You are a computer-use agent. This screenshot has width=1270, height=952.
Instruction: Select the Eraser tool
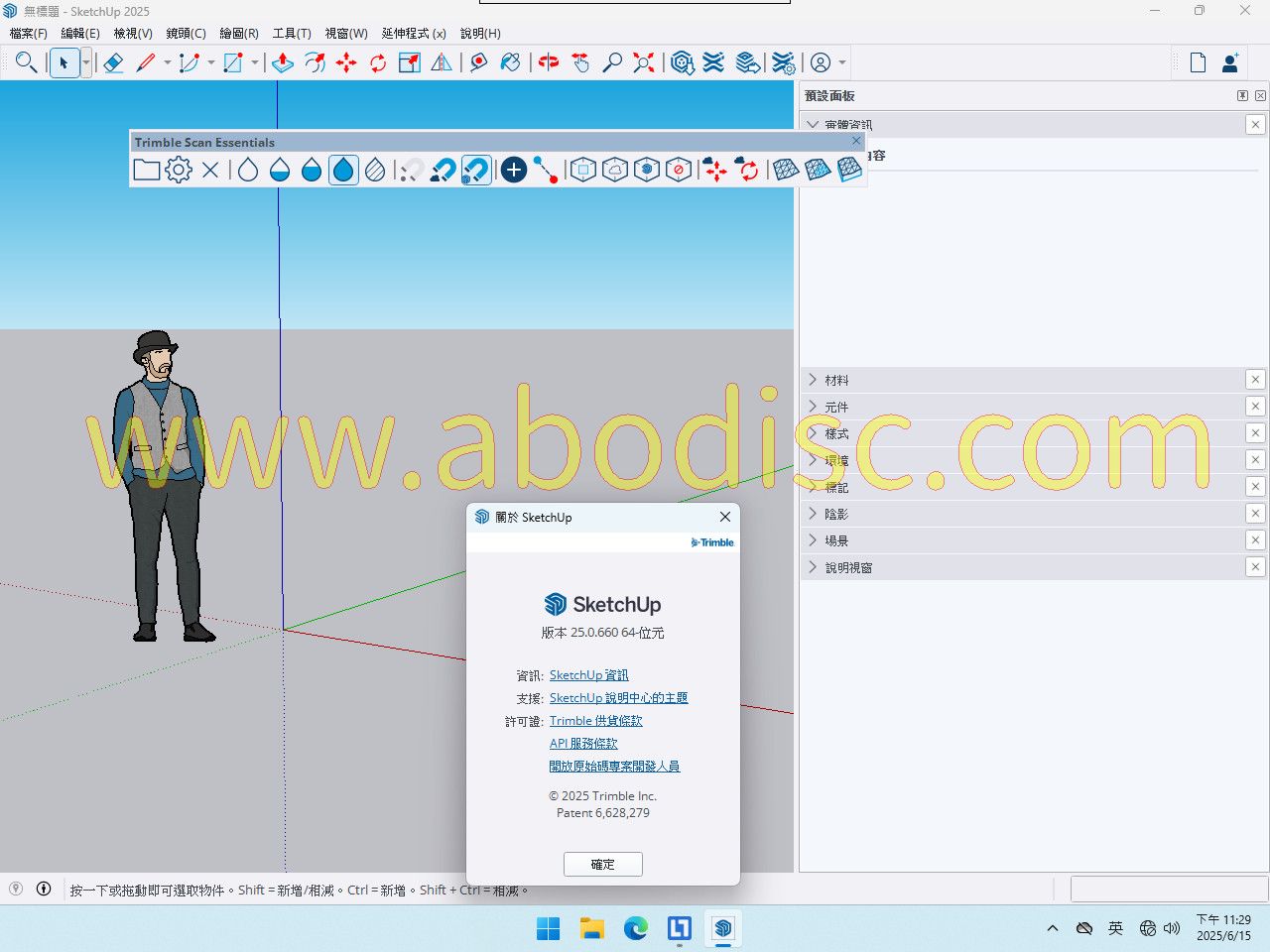coord(113,62)
